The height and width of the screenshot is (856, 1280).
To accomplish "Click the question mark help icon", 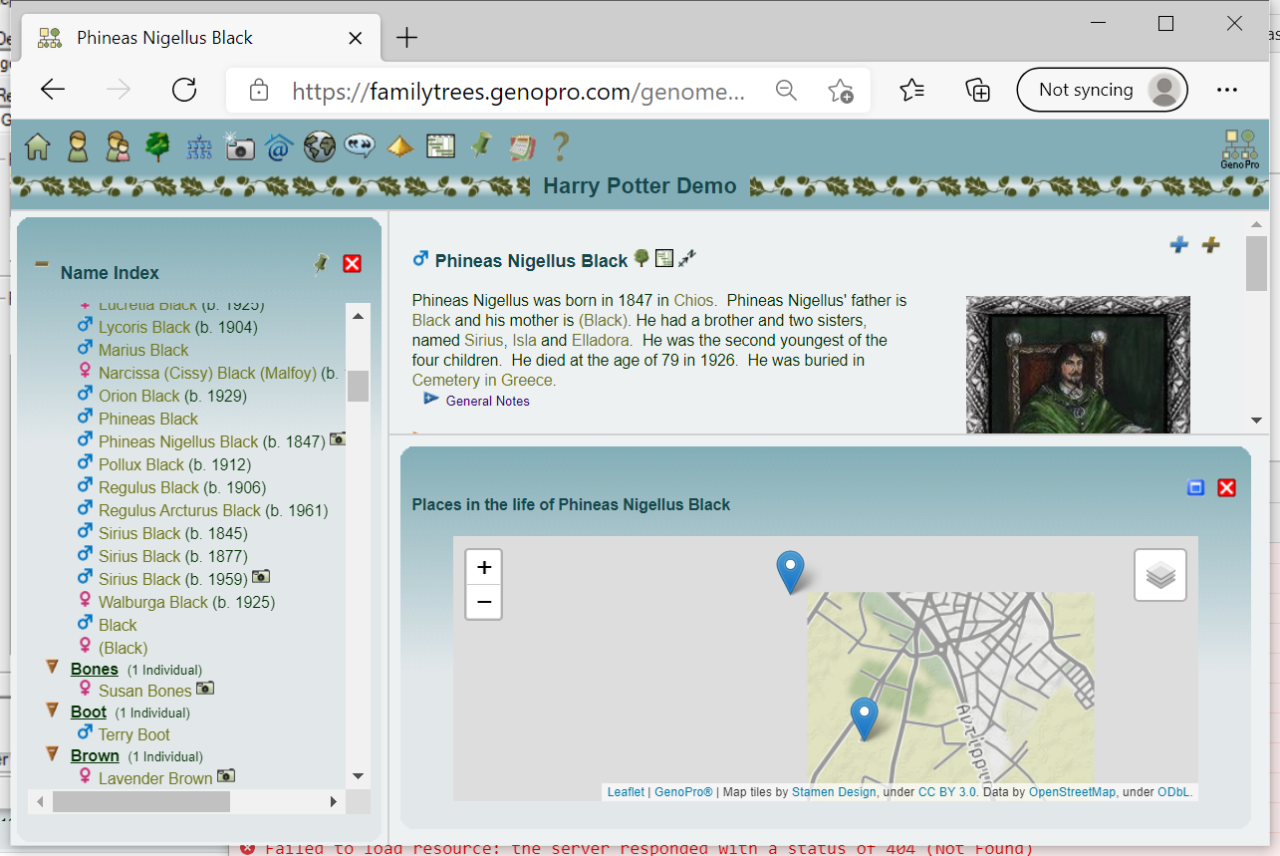I will [560, 147].
